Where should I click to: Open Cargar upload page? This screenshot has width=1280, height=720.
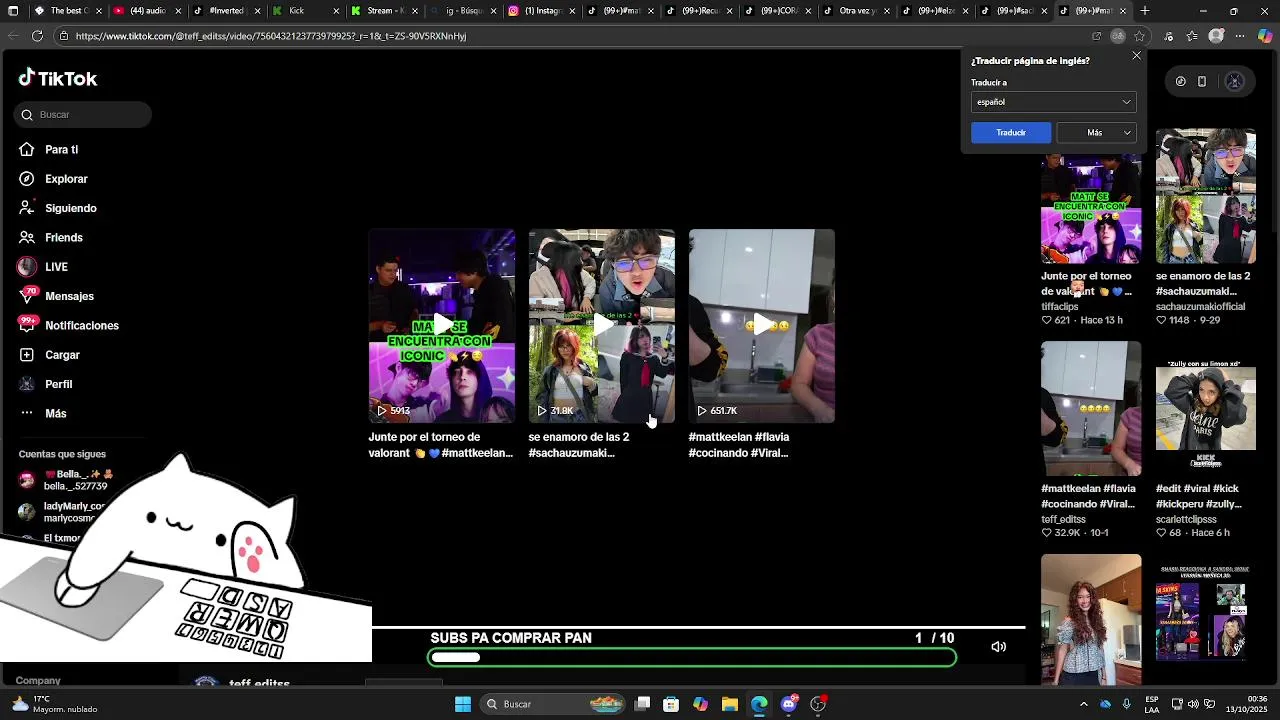(x=62, y=355)
